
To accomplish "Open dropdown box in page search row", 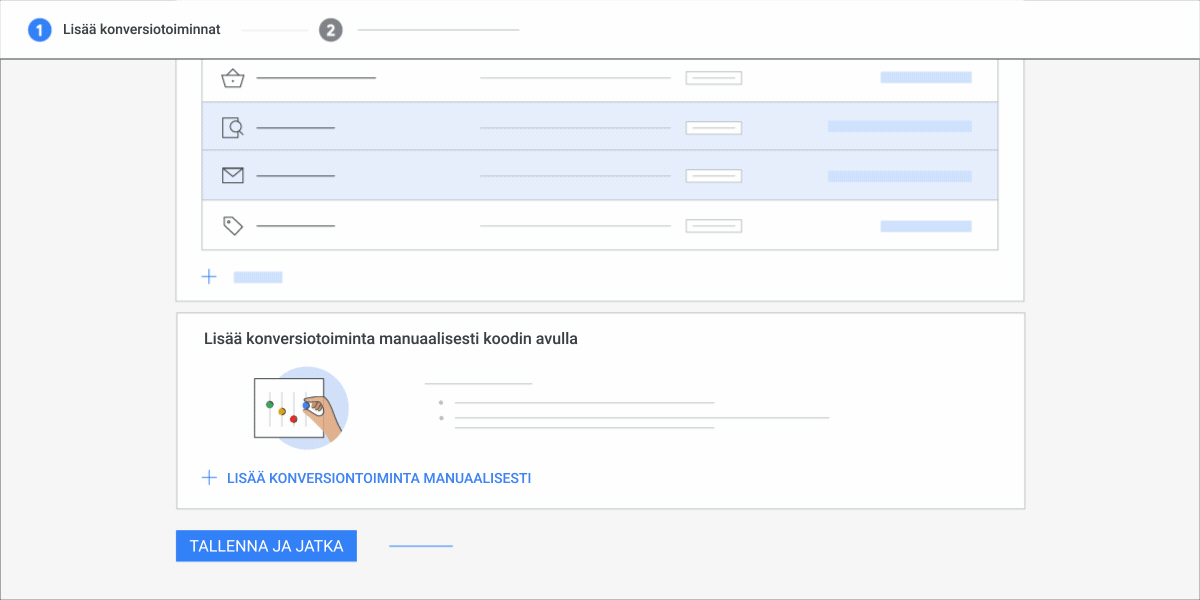I will [713, 127].
